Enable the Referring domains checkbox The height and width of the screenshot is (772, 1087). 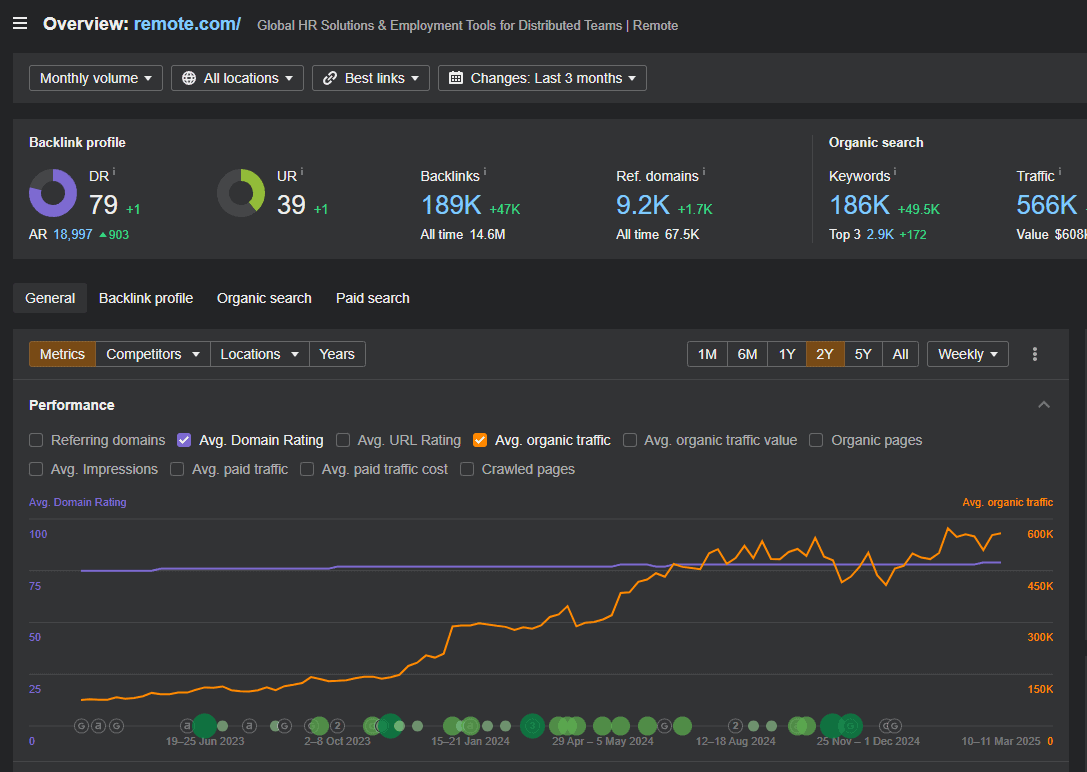pos(37,440)
